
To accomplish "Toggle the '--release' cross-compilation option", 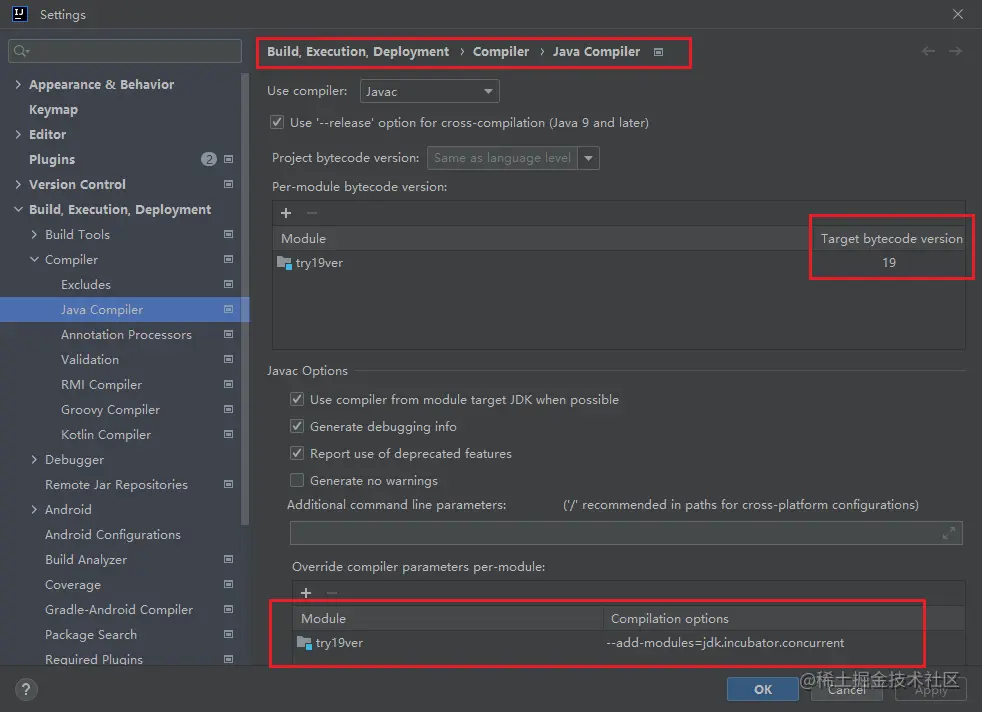I will pyautogui.click(x=277, y=122).
